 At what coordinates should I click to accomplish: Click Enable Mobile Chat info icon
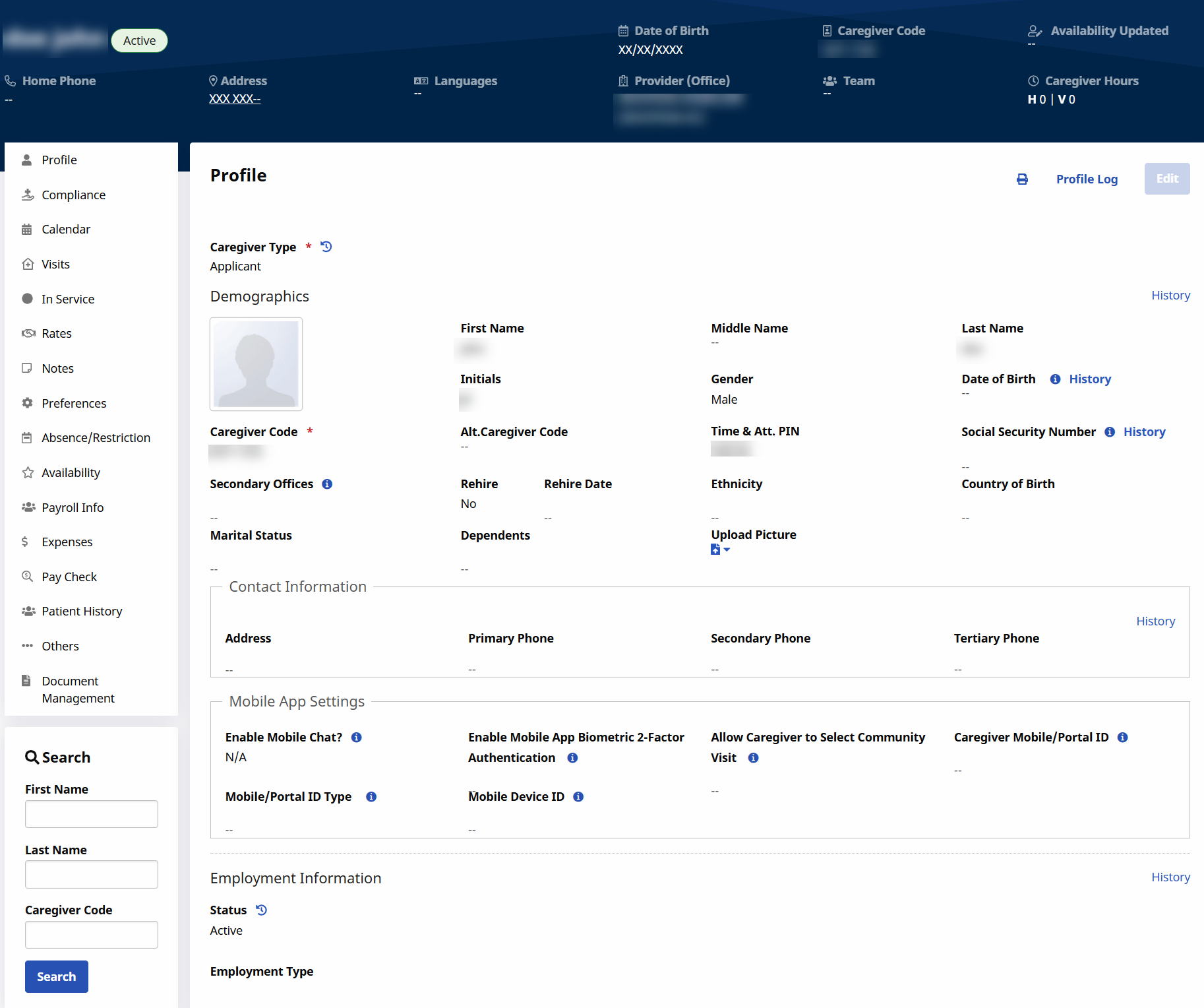click(x=357, y=738)
